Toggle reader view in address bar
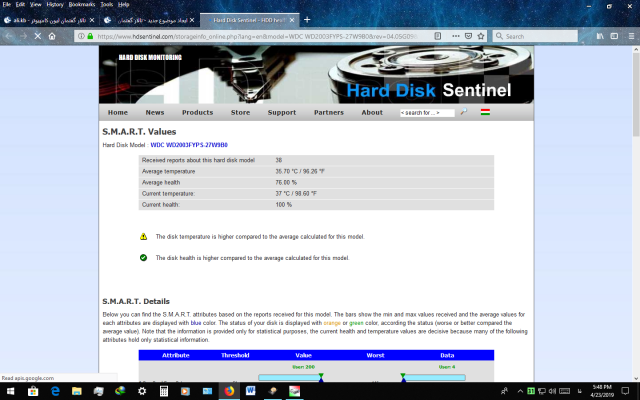The image size is (640, 400). click(x=438, y=36)
